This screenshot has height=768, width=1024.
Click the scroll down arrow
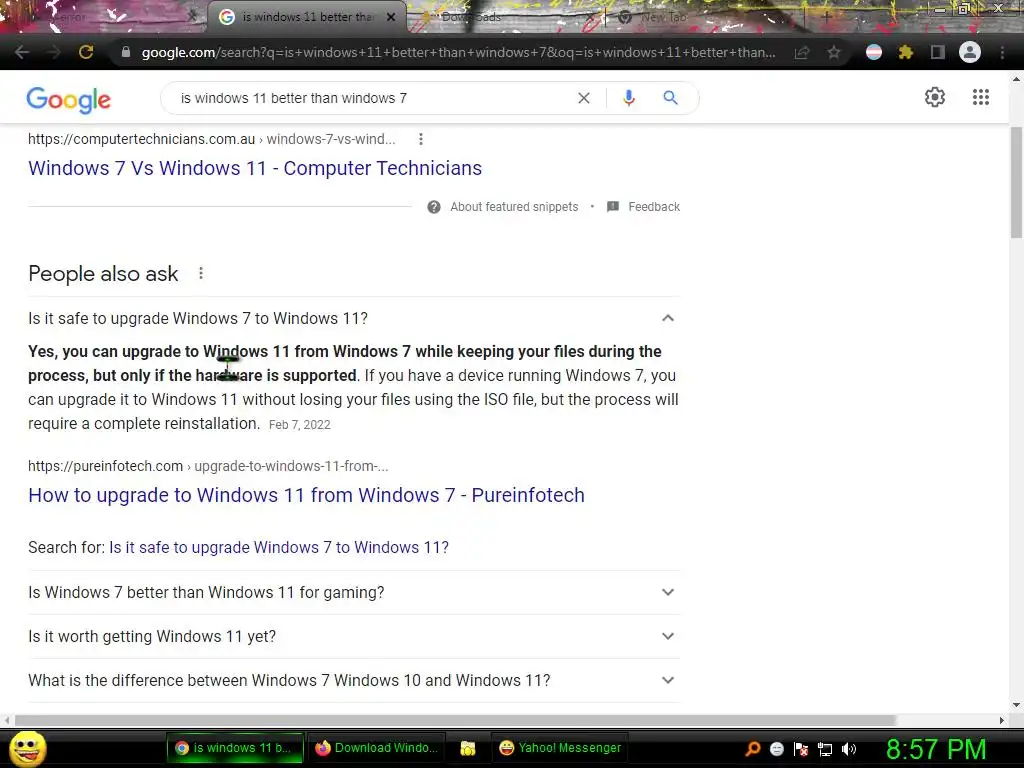tap(1016, 705)
